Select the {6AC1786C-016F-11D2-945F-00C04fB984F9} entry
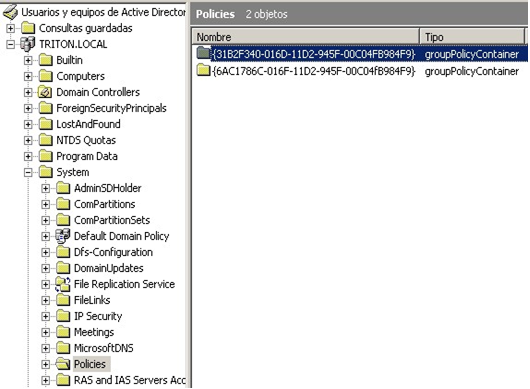530x389 pixels. [313, 71]
